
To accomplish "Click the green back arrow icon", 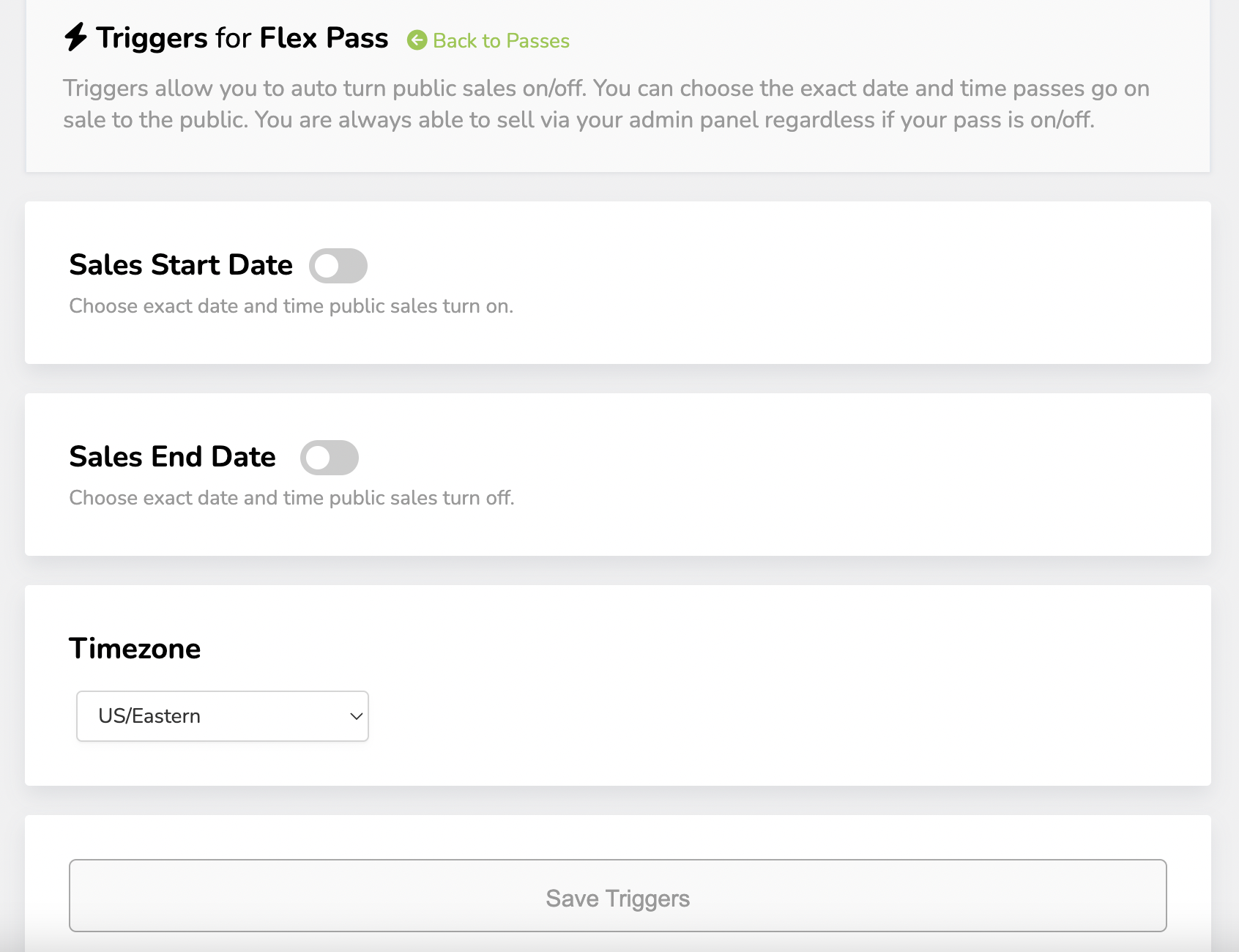I will click(x=417, y=40).
